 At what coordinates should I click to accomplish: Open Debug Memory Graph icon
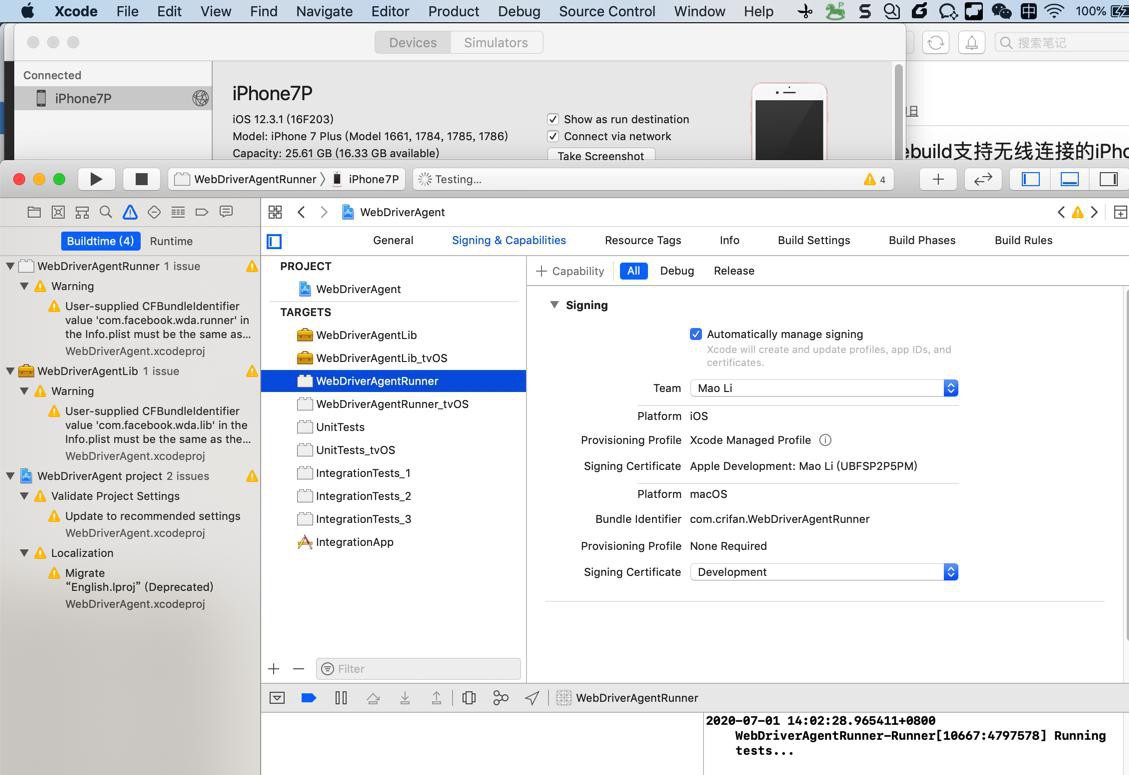point(500,698)
